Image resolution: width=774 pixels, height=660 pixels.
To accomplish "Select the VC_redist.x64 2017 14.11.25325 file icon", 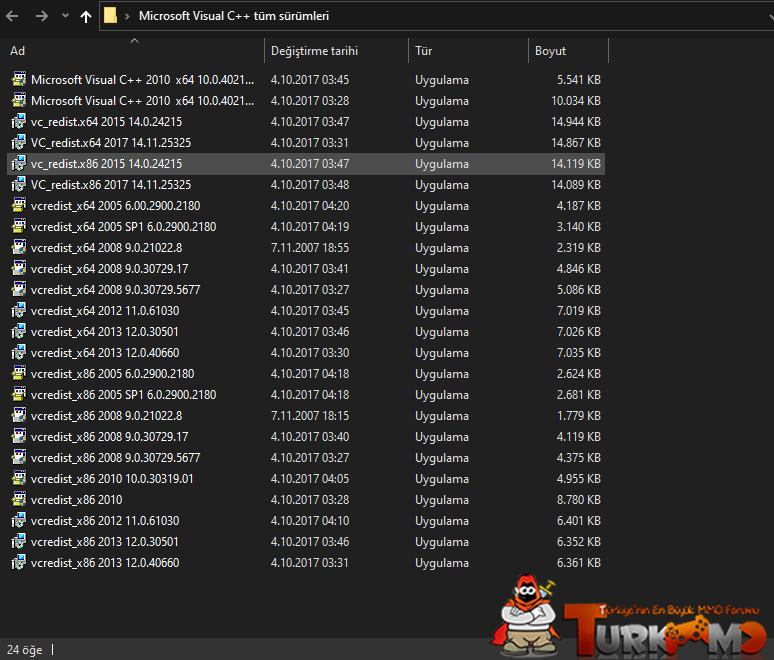I will point(19,143).
